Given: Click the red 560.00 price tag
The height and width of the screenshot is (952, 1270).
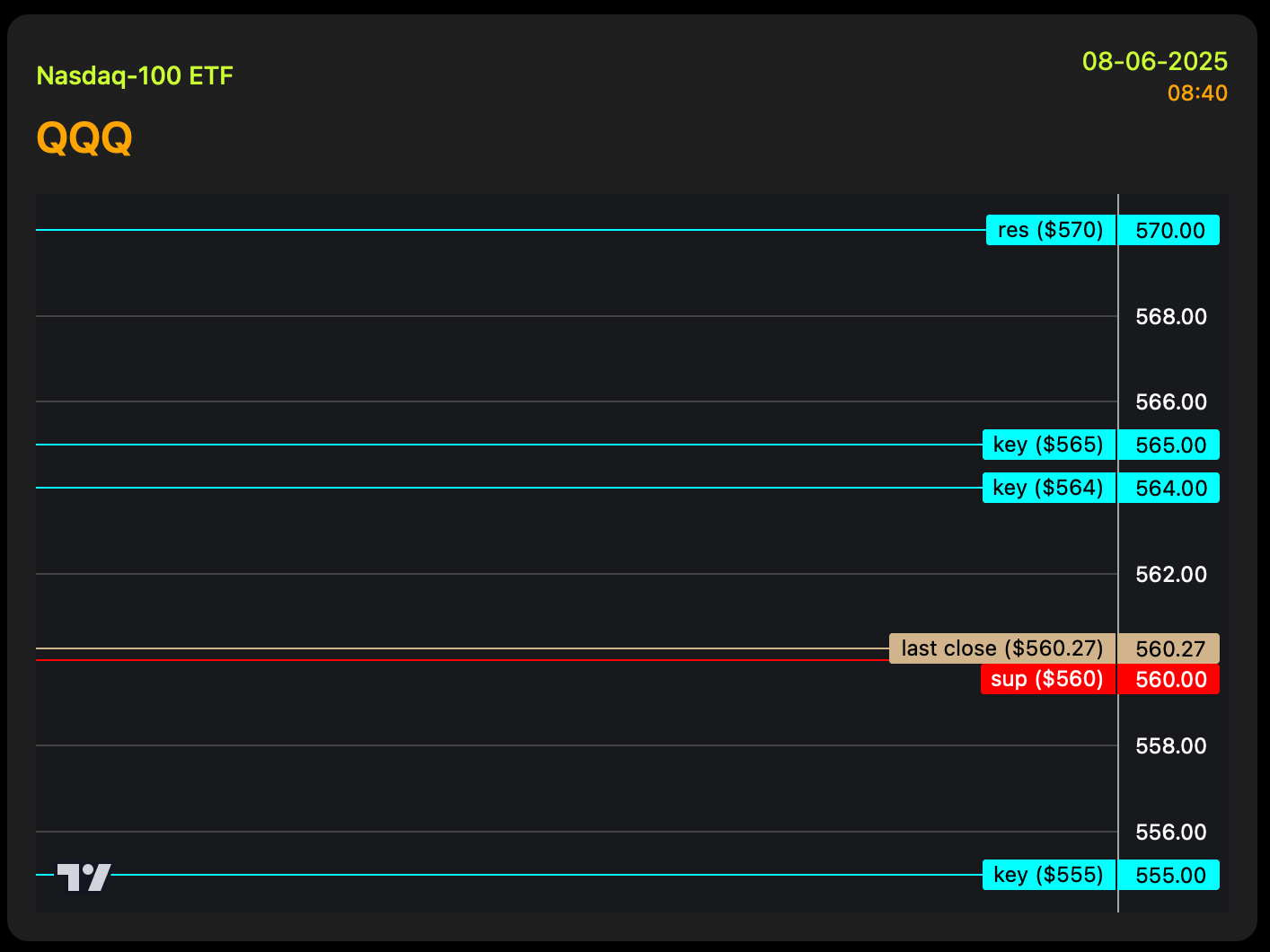Looking at the screenshot, I should pyautogui.click(x=1169, y=679).
